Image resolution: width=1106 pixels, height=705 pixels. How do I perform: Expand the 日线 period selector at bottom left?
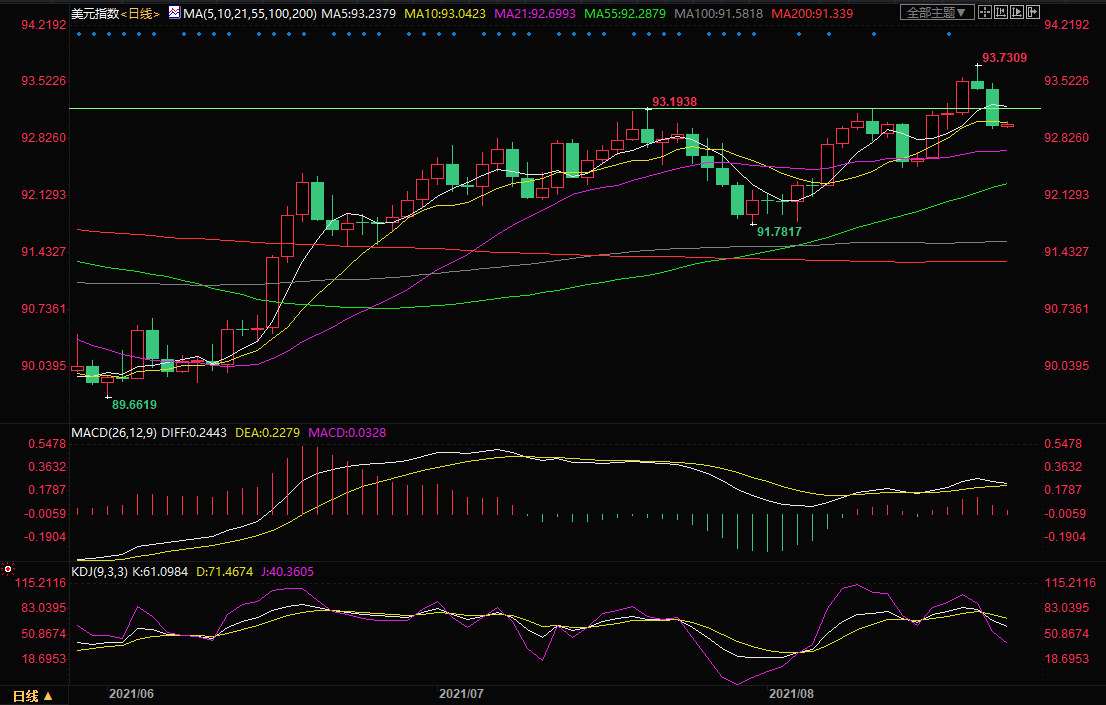pyautogui.click(x=31, y=695)
